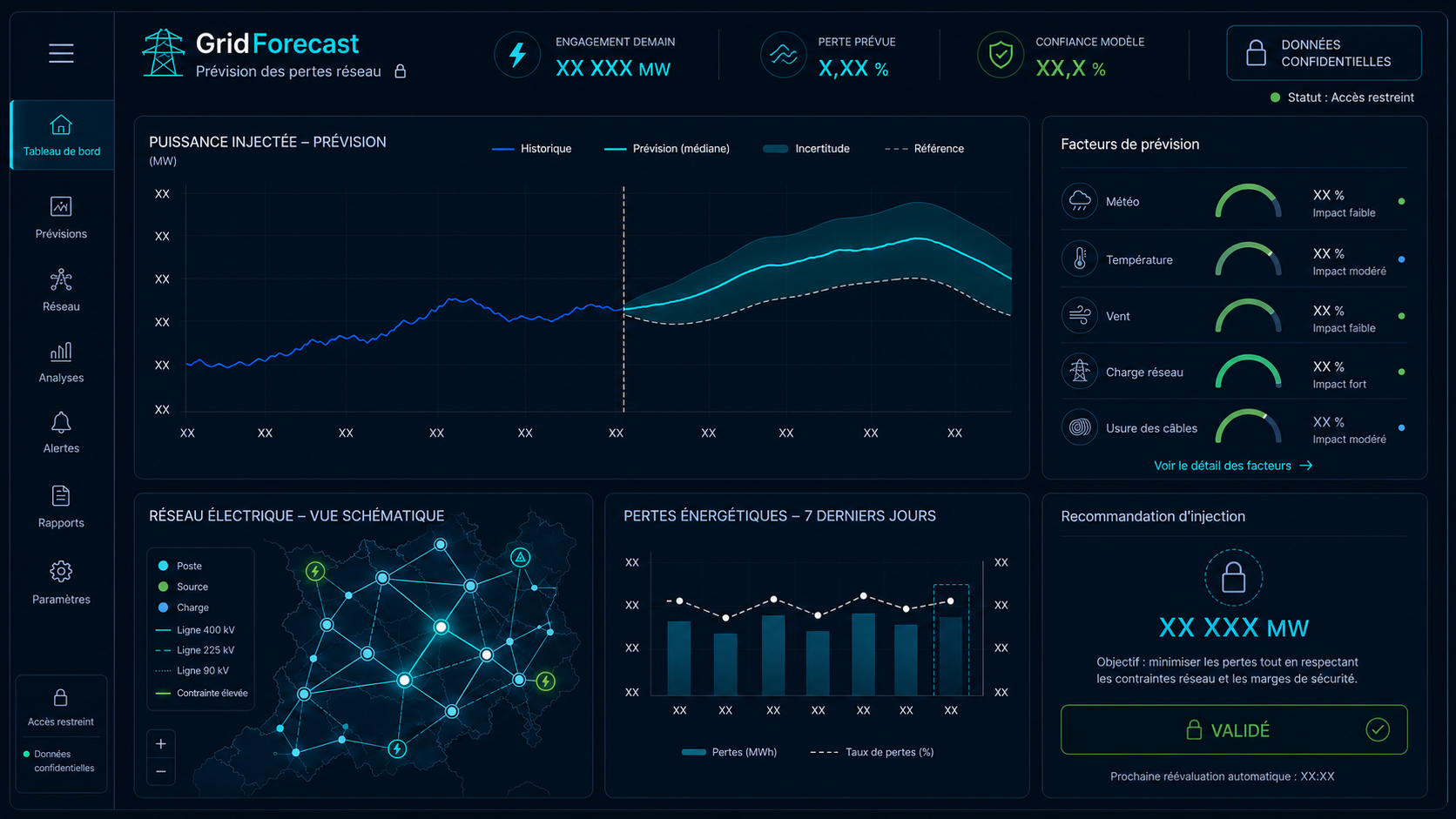Click the Température thermometer icon
This screenshot has width=1456, height=819.
point(1080,259)
